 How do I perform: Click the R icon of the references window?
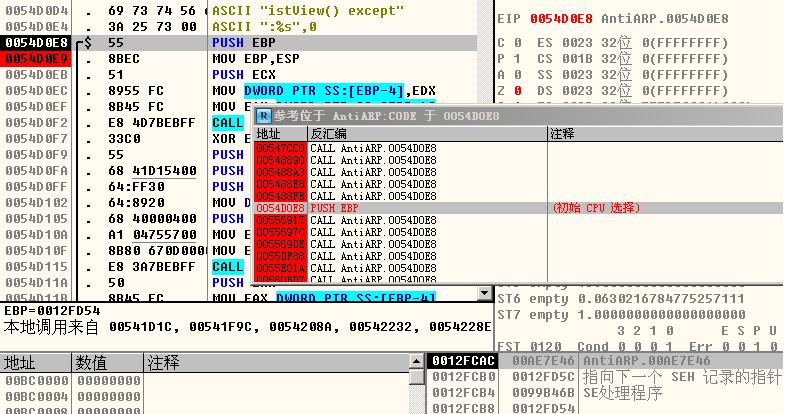pos(263,116)
